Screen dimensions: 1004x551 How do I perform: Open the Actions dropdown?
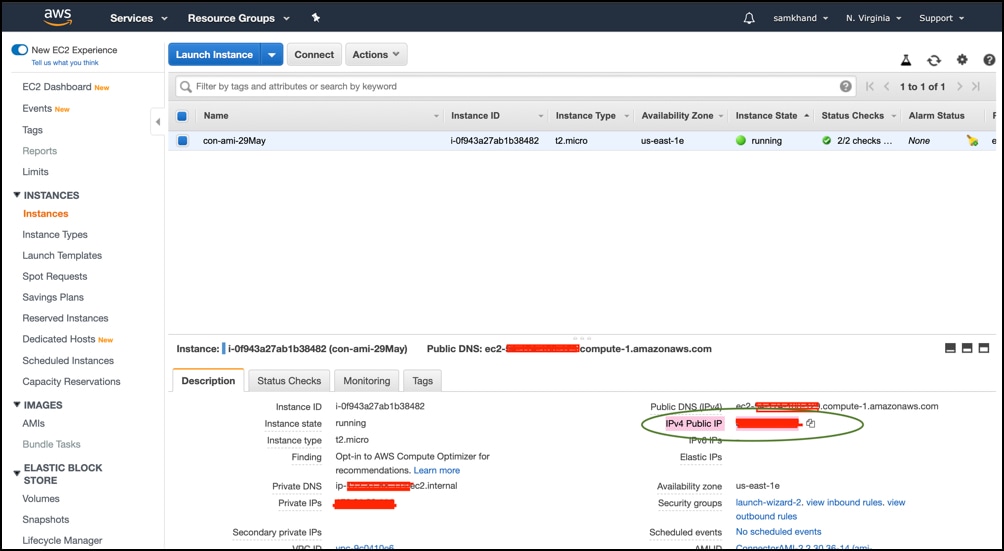pyautogui.click(x=376, y=55)
